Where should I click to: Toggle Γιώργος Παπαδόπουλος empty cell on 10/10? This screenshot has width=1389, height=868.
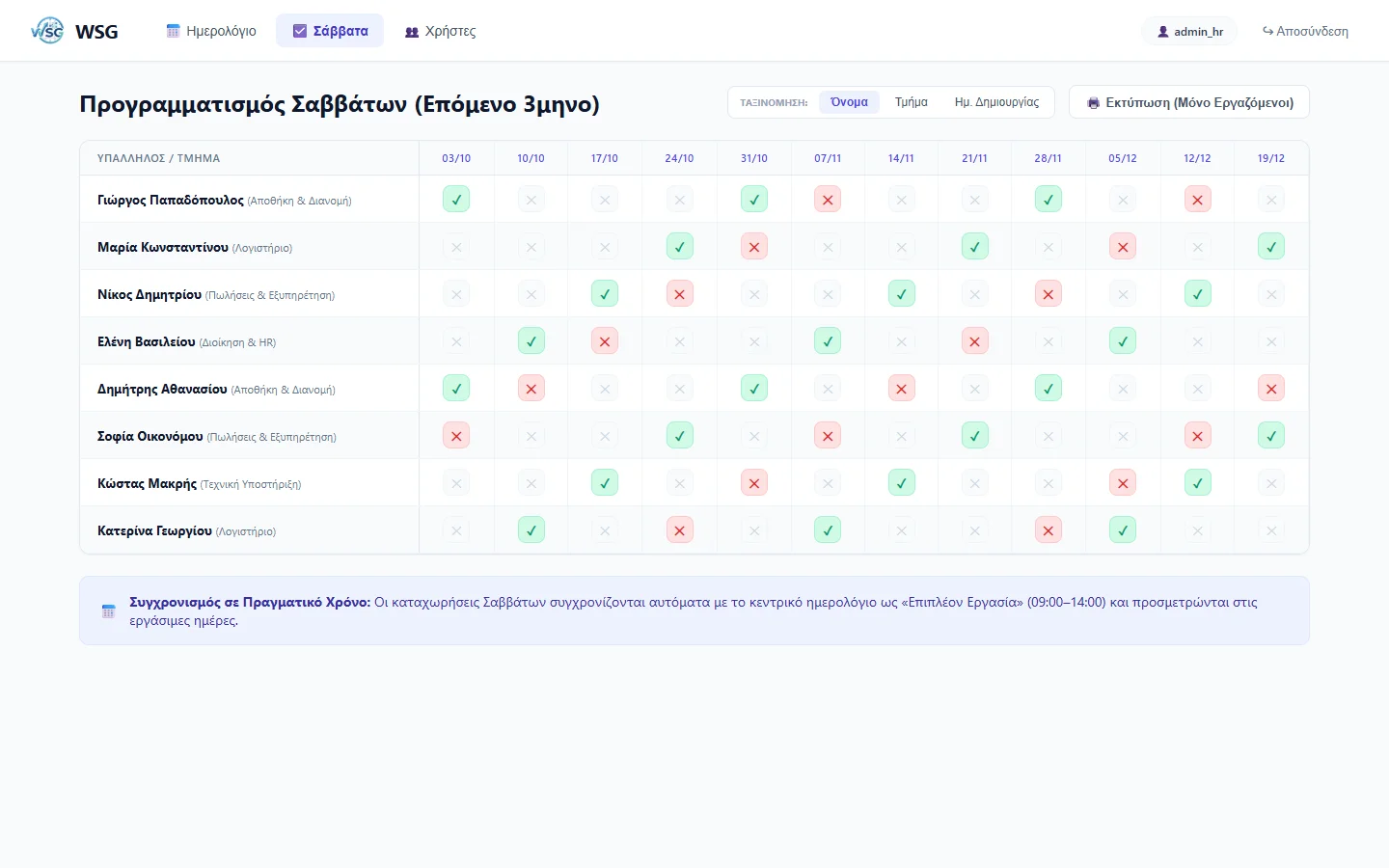[531, 200]
